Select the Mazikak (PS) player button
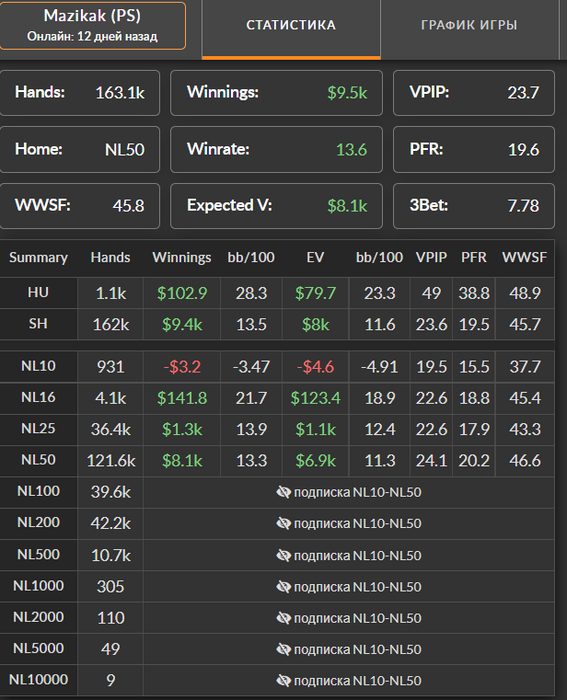567x700 pixels. [92, 26]
